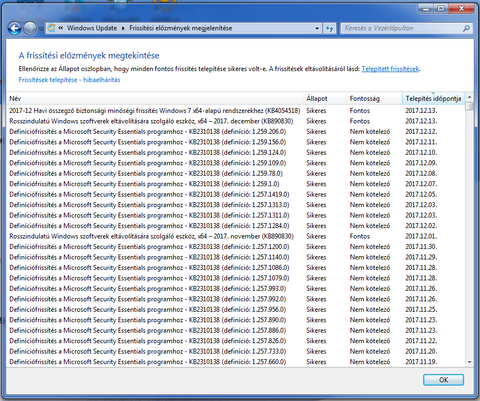Select the definition 1.259.124.0 row

pyautogui.click(x=235, y=152)
